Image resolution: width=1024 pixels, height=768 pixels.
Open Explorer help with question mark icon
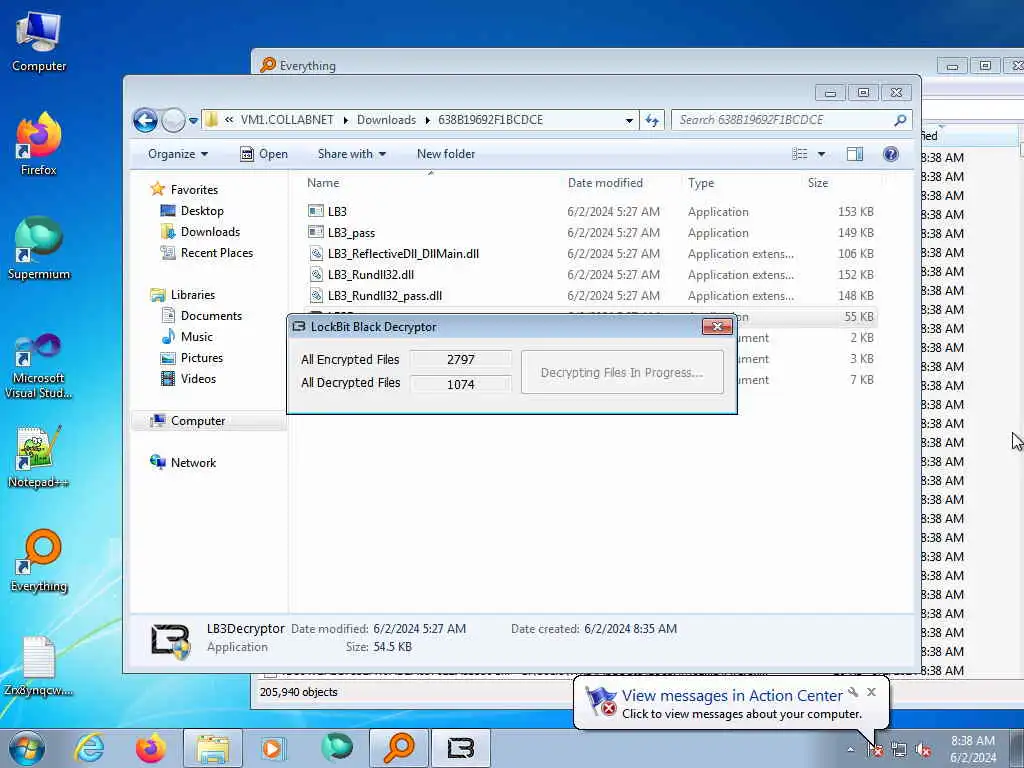pos(891,154)
